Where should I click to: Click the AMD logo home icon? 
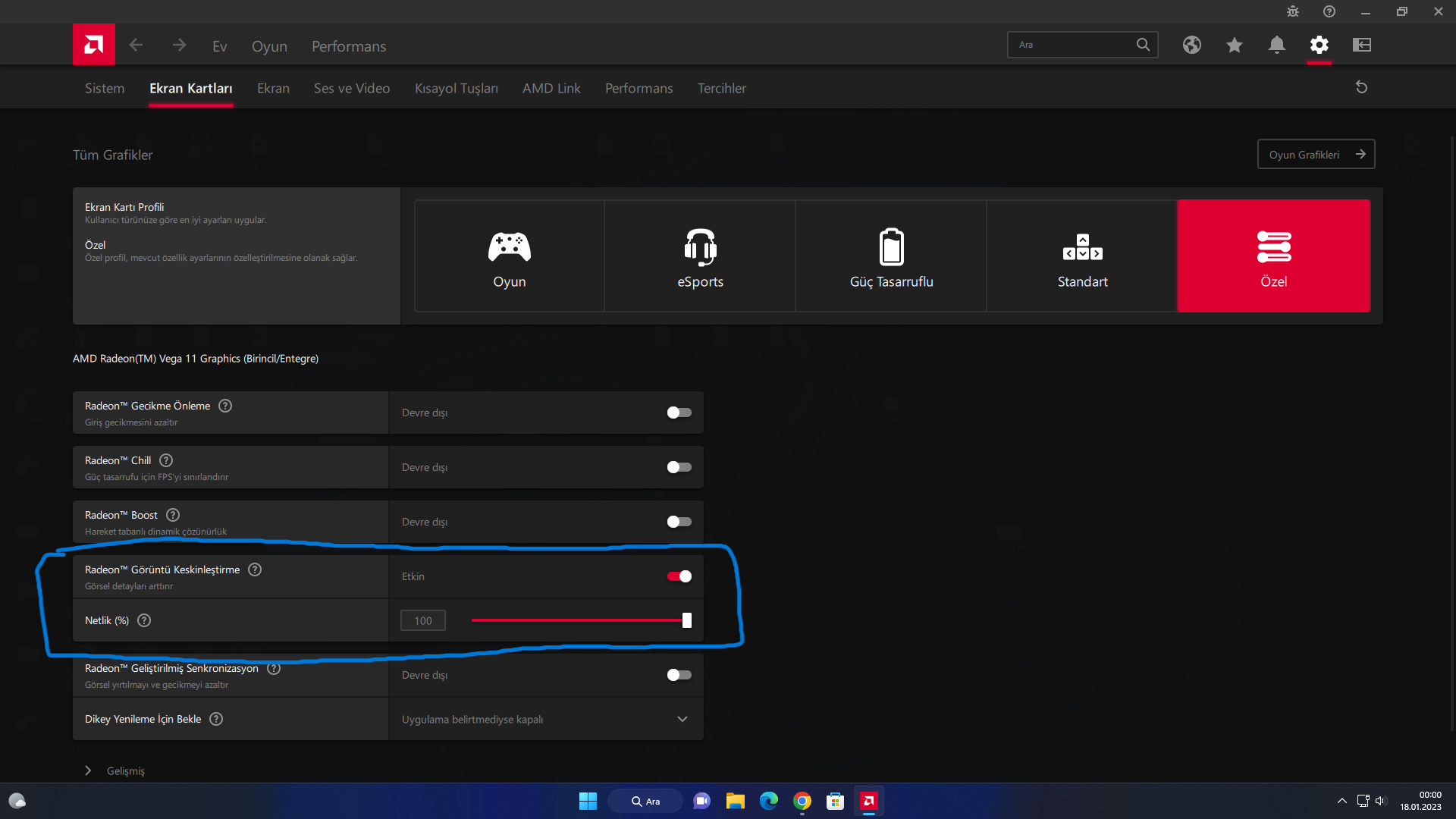pyautogui.click(x=94, y=45)
